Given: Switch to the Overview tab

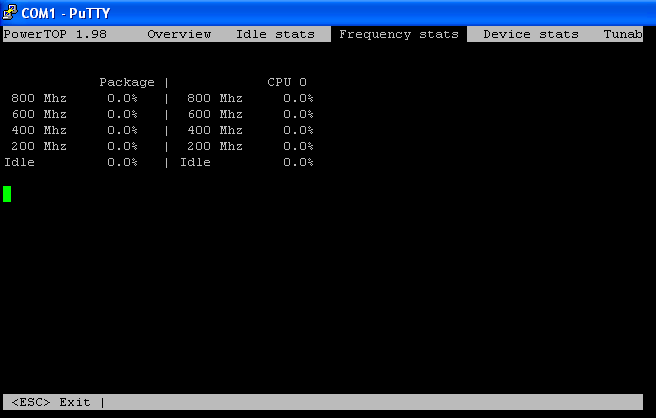Looking at the screenshot, I should coord(179,34).
